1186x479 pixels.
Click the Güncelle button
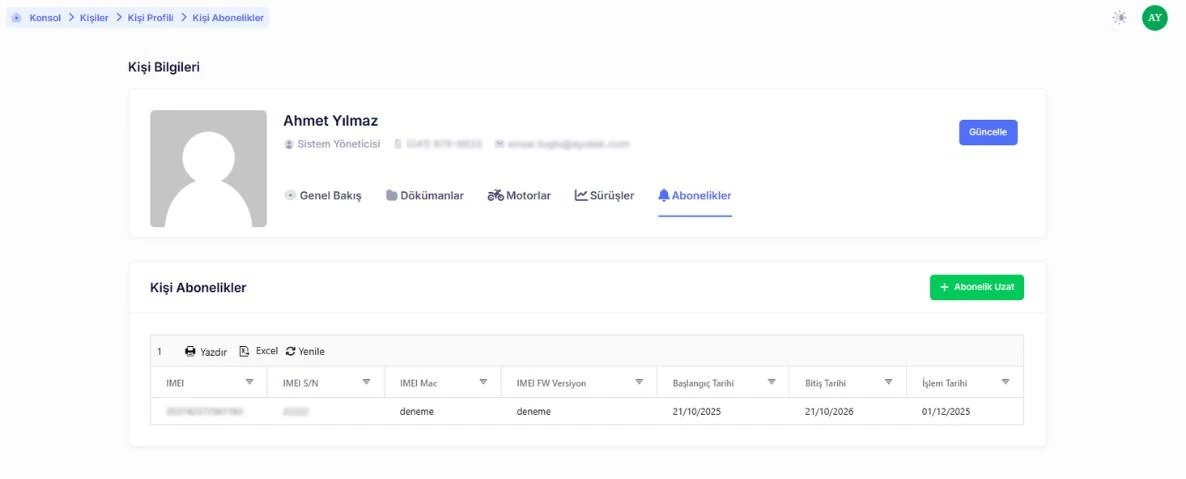tap(988, 132)
